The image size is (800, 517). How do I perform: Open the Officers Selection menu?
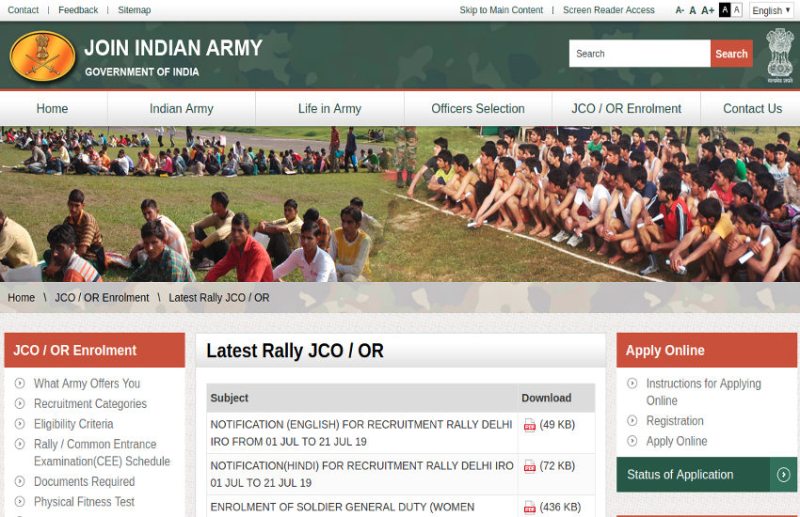[478, 109]
